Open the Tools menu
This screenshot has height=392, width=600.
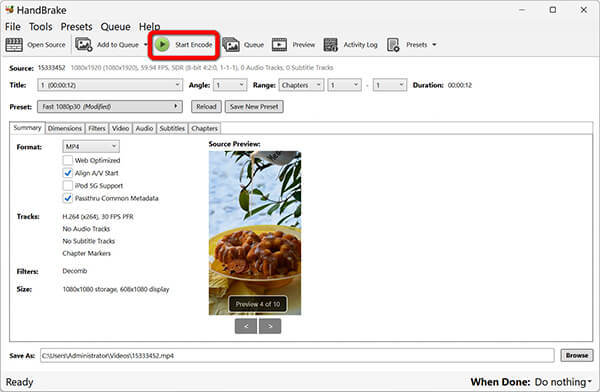41,27
